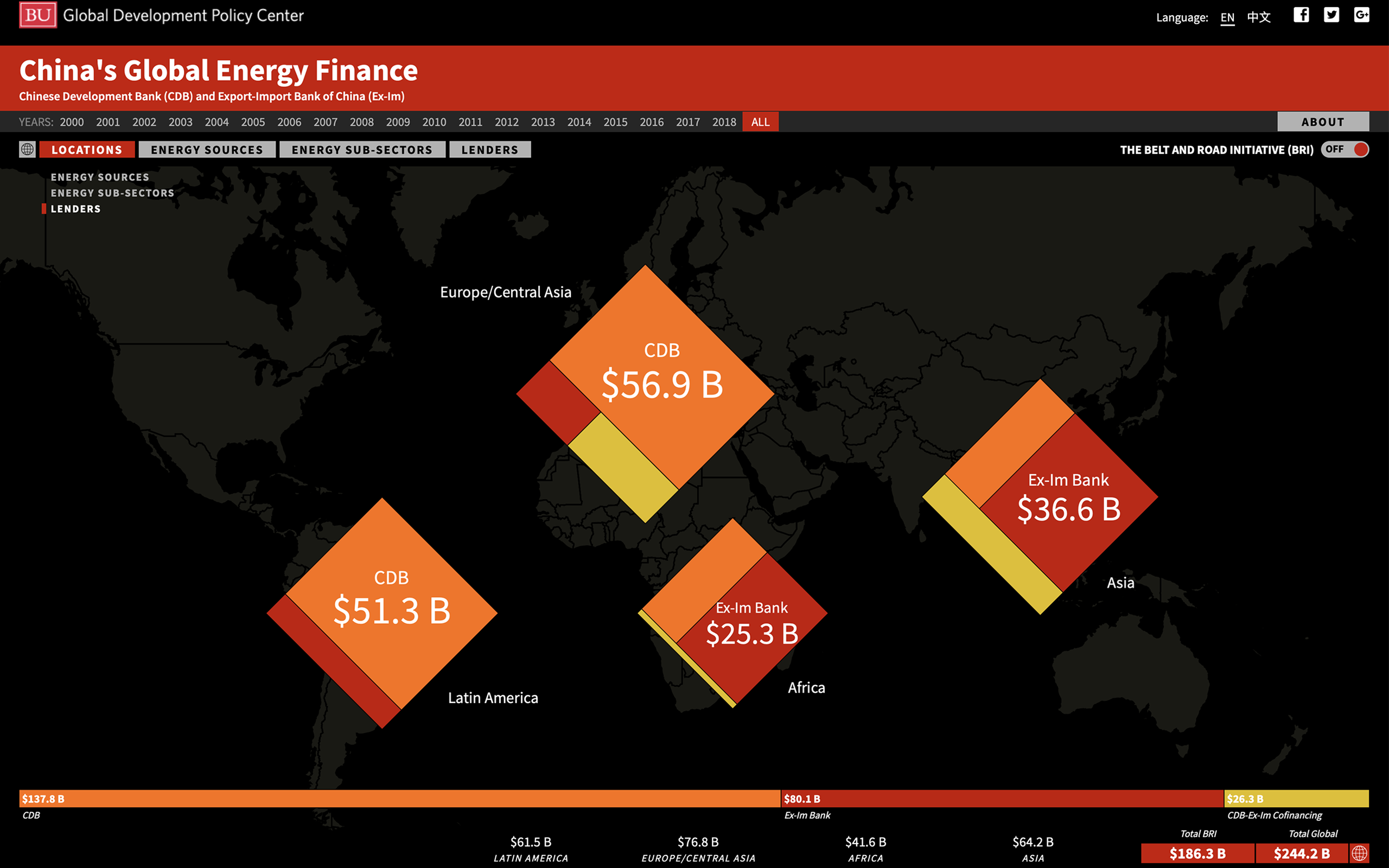Select year 2014
This screenshot has height=868, width=1389.
579,122
